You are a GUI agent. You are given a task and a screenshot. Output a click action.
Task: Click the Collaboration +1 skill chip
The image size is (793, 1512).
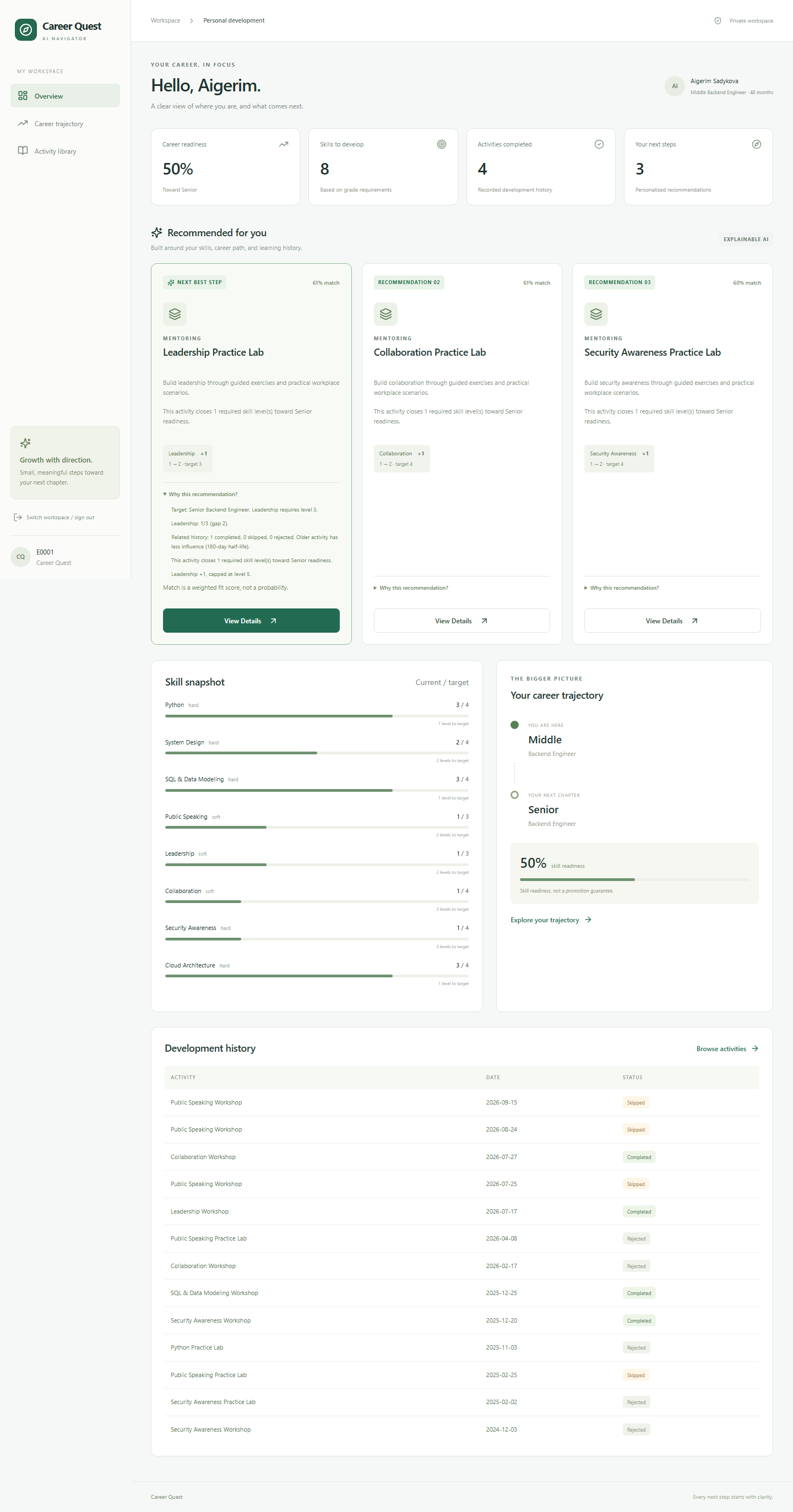point(402,459)
